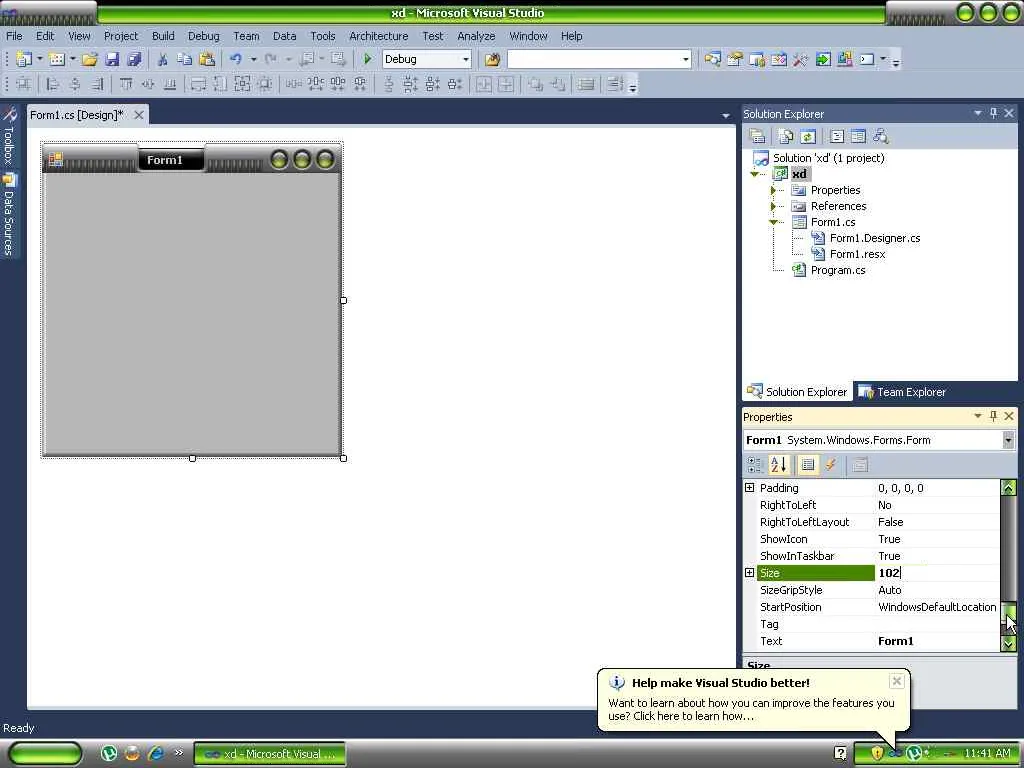
Task: Click the Find in Files icon
Action: [492, 59]
